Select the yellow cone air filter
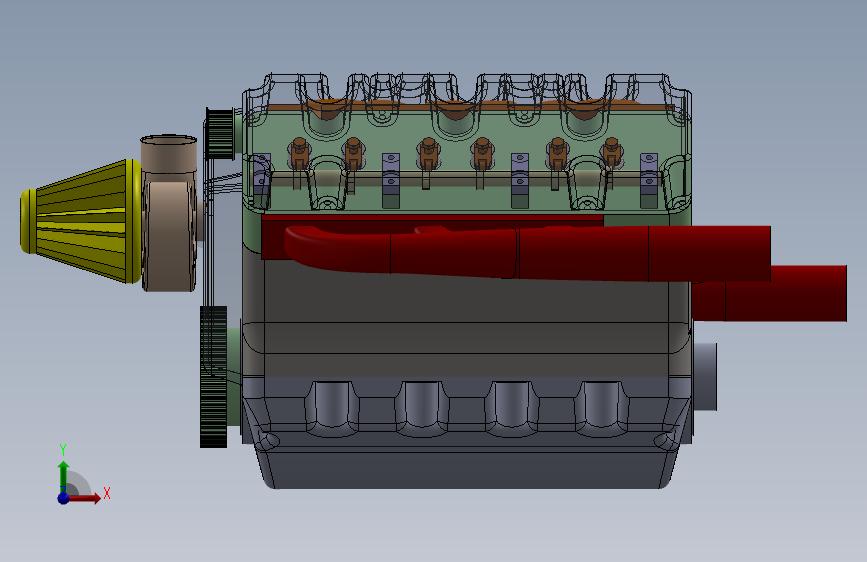 pyautogui.click(x=81, y=221)
